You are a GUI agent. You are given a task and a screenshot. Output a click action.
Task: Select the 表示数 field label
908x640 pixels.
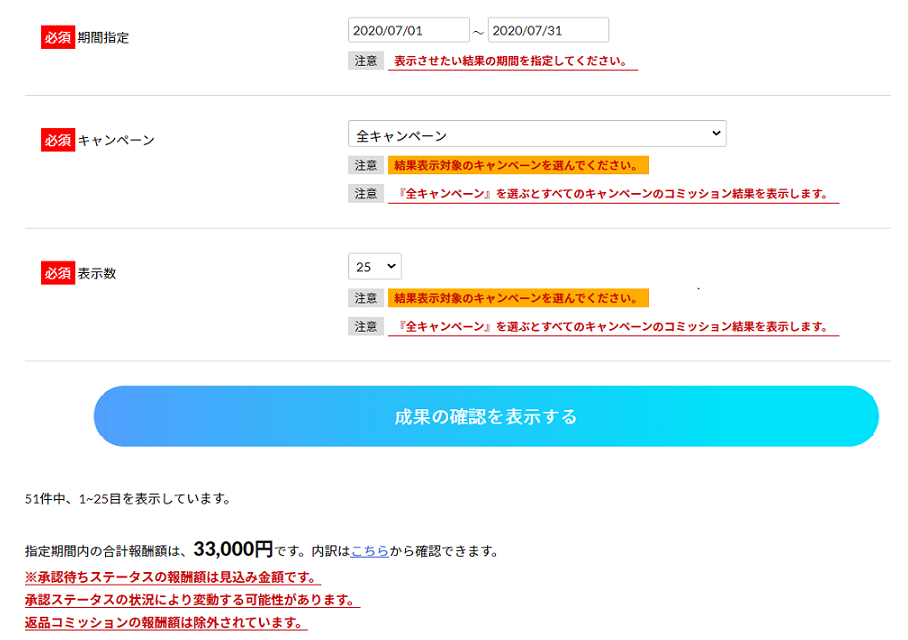click(x=97, y=273)
